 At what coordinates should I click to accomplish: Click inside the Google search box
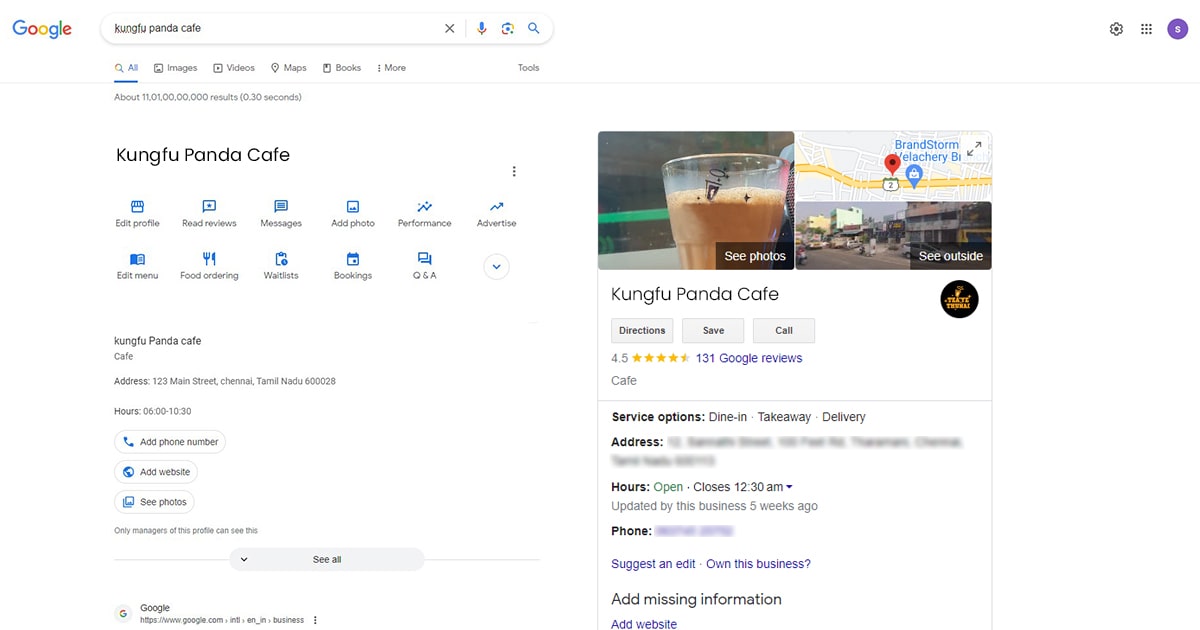[x=270, y=29]
